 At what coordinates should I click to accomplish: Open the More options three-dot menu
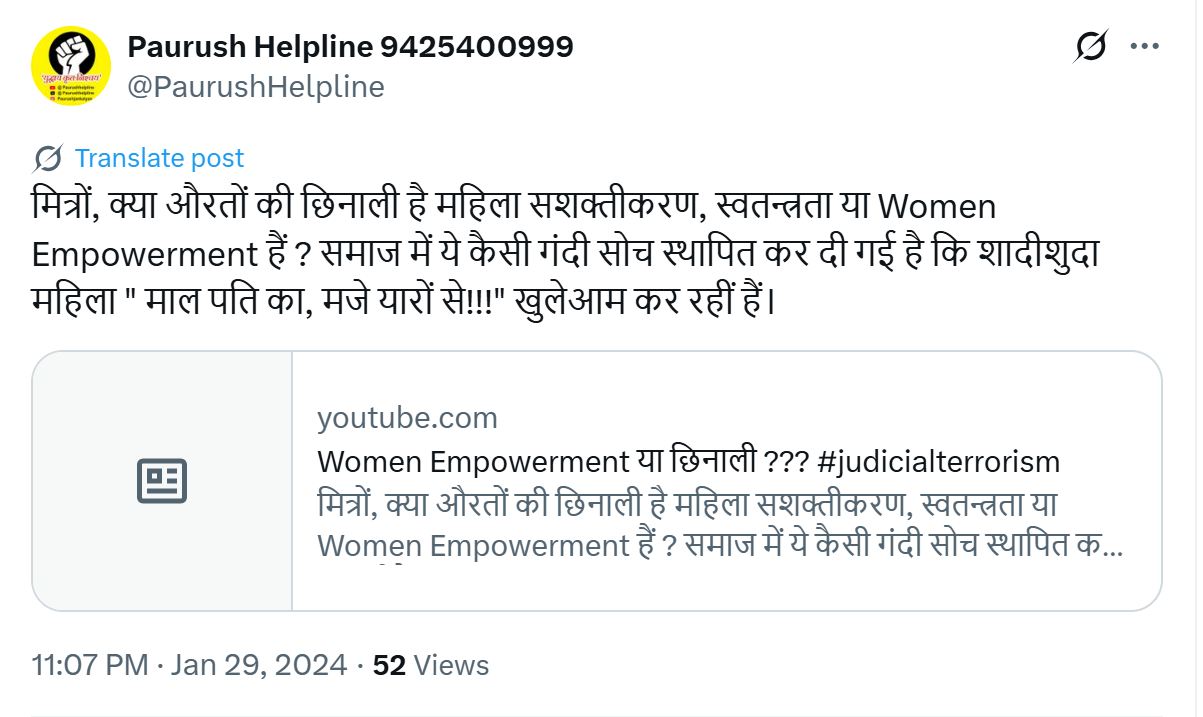(1144, 46)
